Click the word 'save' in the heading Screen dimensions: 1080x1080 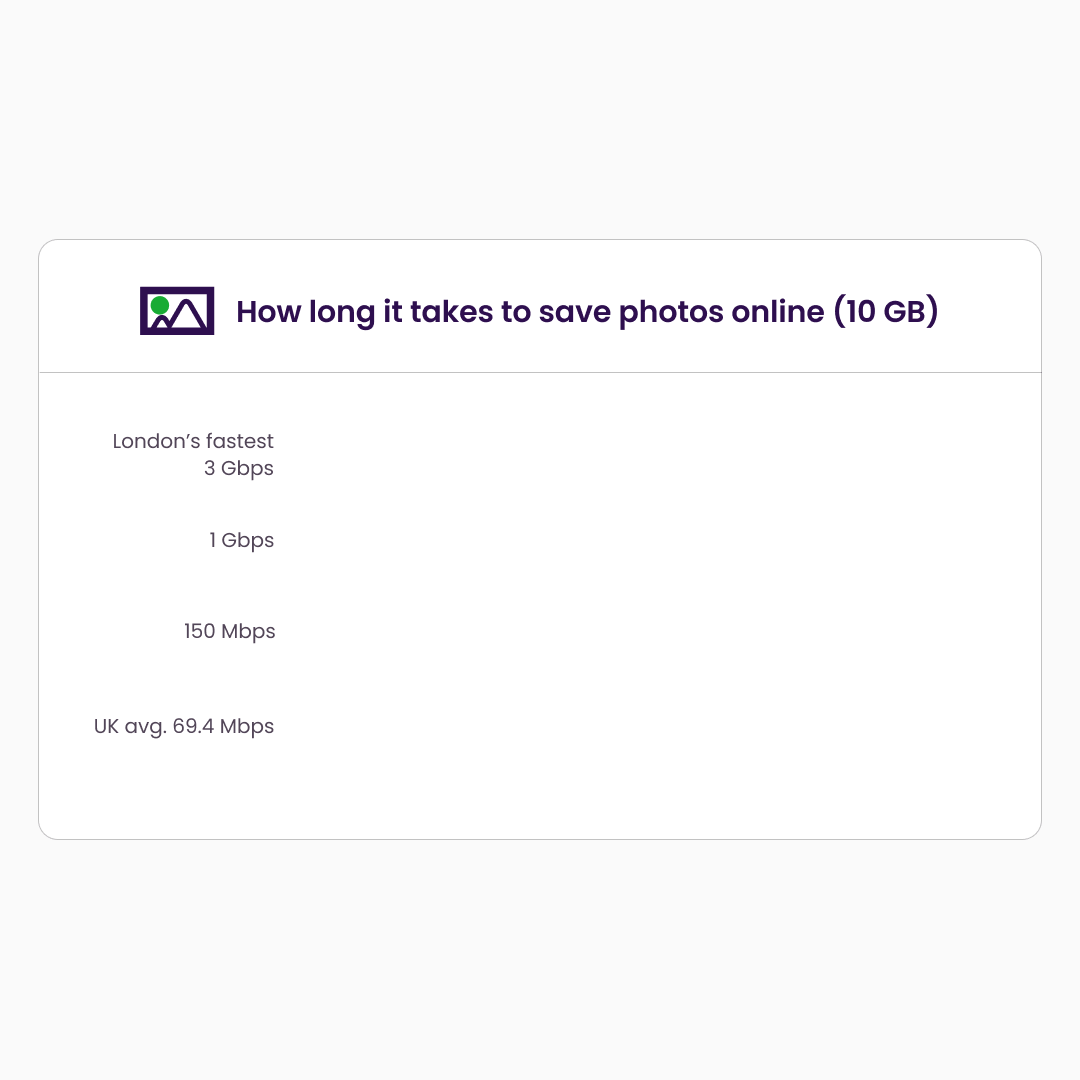pyautogui.click(x=574, y=313)
